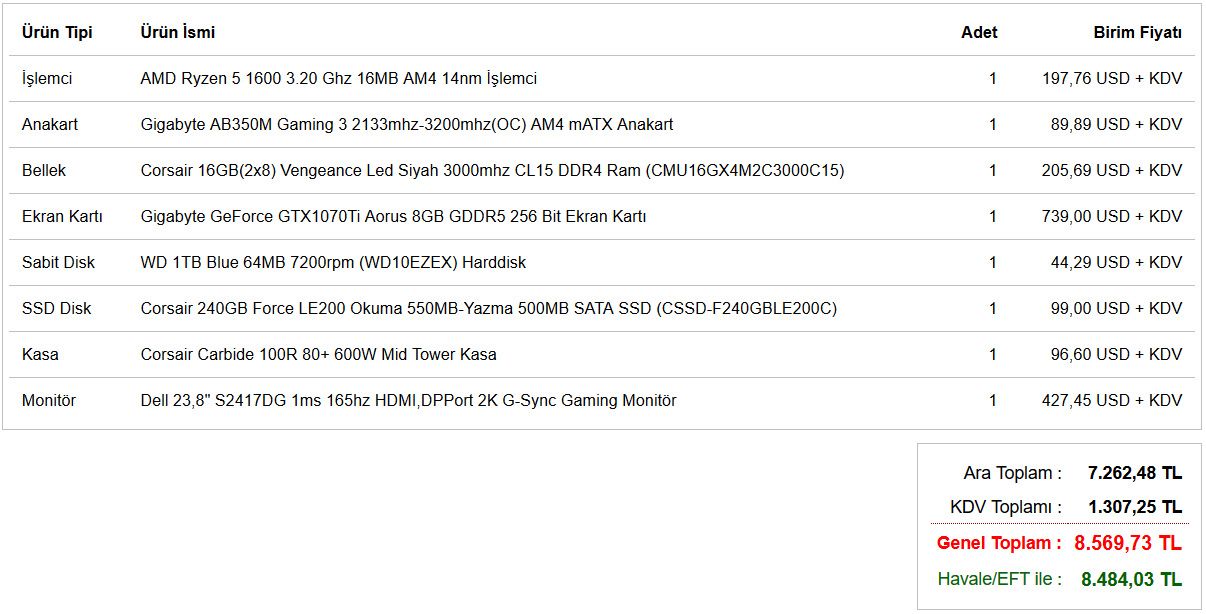Select the İşlemci product type cell
Viewport: 1206px width, 614px height.
click(47, 78)
